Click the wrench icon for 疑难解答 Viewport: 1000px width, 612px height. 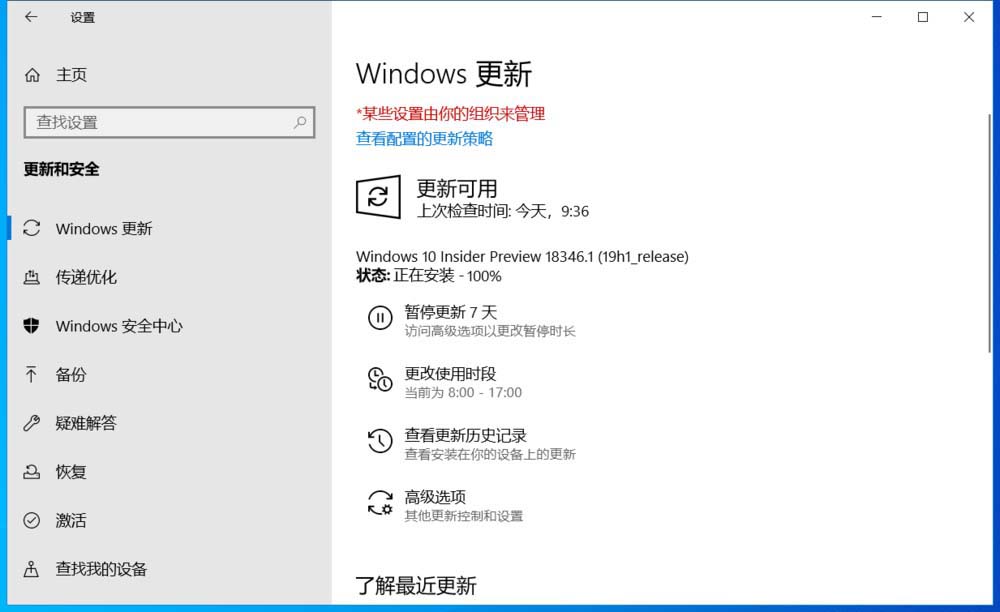31,423
